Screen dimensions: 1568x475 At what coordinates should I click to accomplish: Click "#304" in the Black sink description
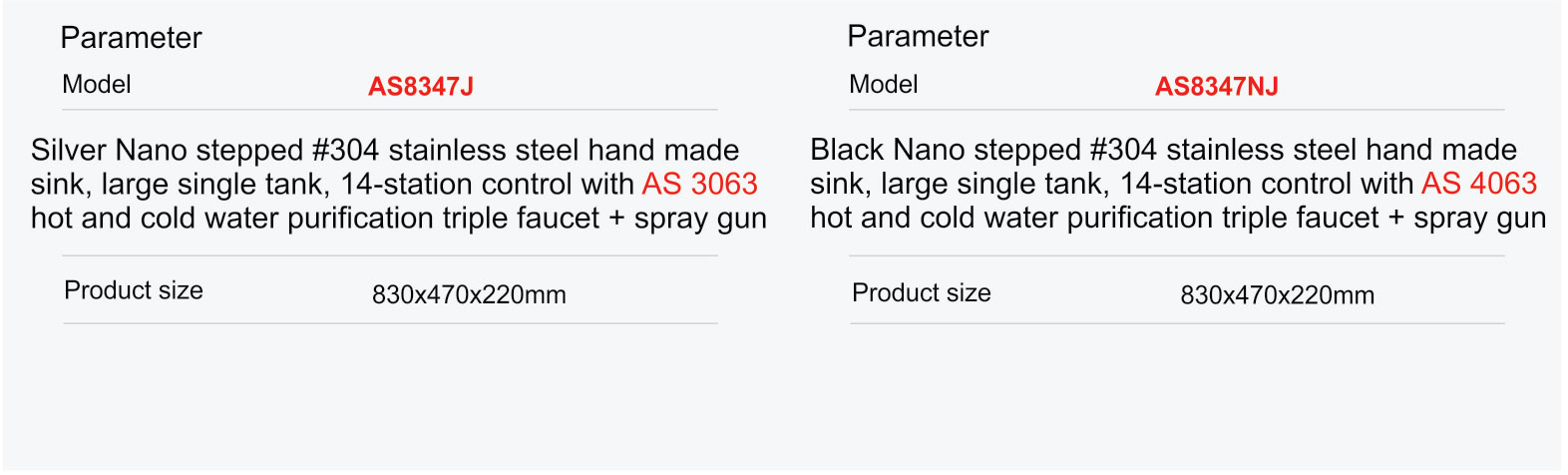(x=1124, y=151)
